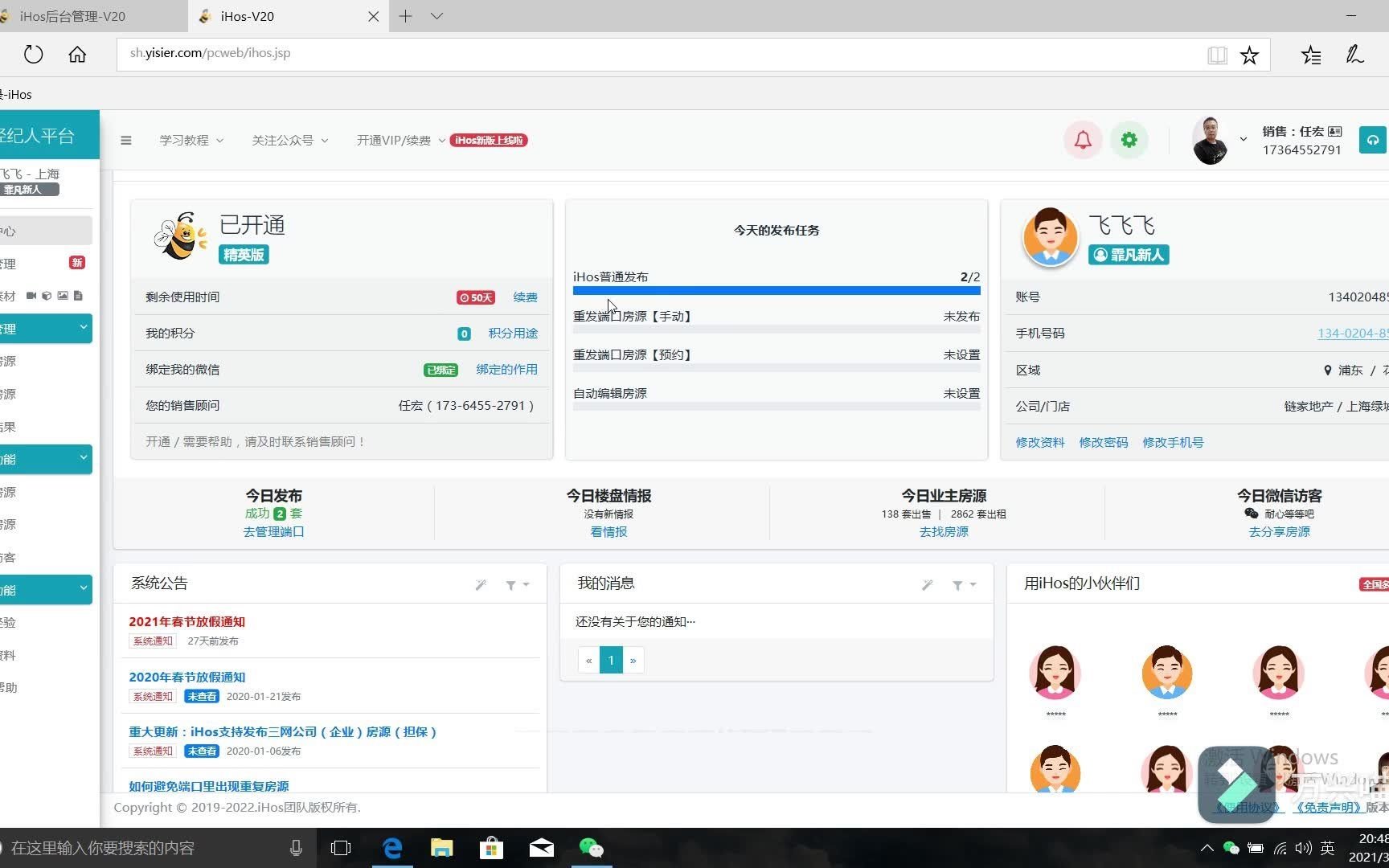Toggle reading view icon in address bar
This screenshot has height=868, width=1389.
pyautogui.click(x=1217, y=55)
